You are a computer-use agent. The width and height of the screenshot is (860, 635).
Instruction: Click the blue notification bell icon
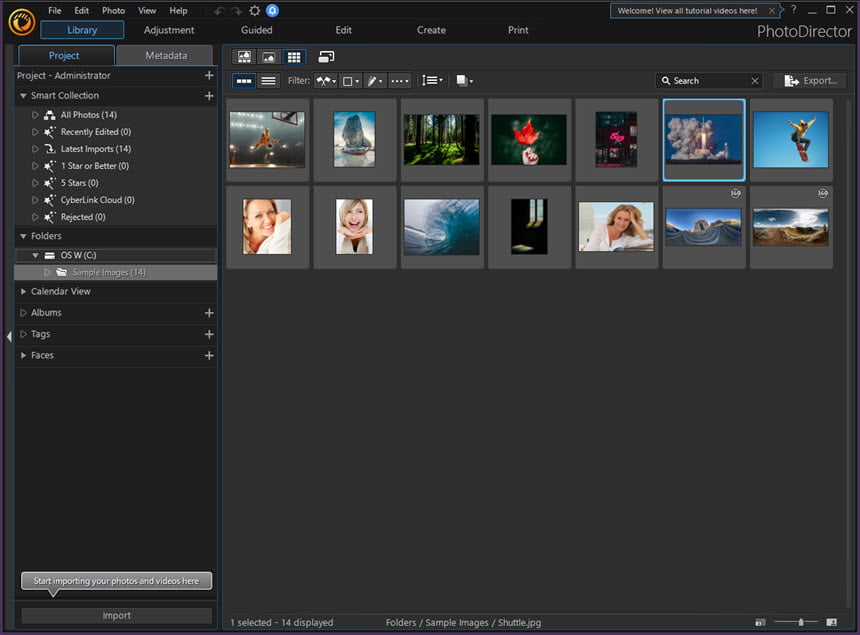coord(272,10)
